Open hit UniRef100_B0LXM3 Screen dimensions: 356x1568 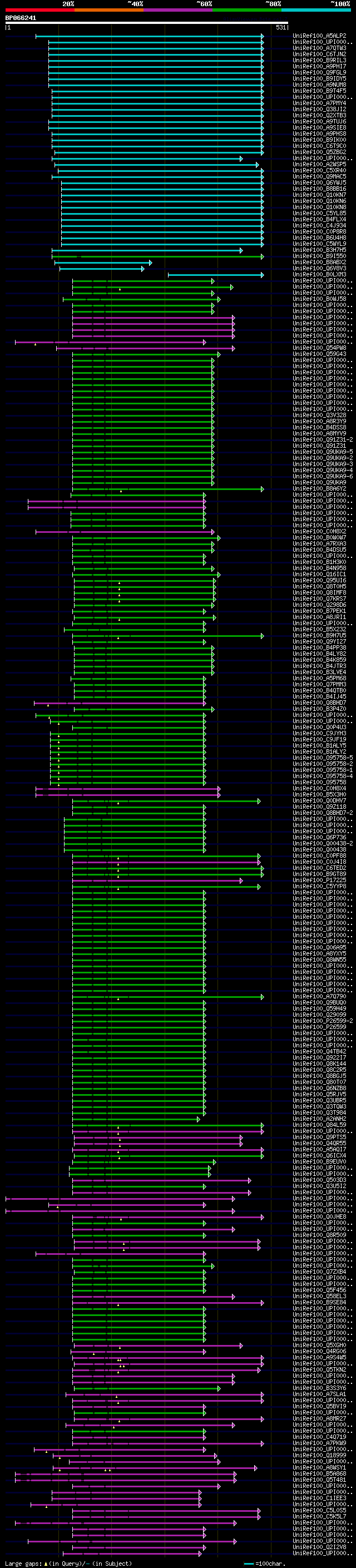319,275
